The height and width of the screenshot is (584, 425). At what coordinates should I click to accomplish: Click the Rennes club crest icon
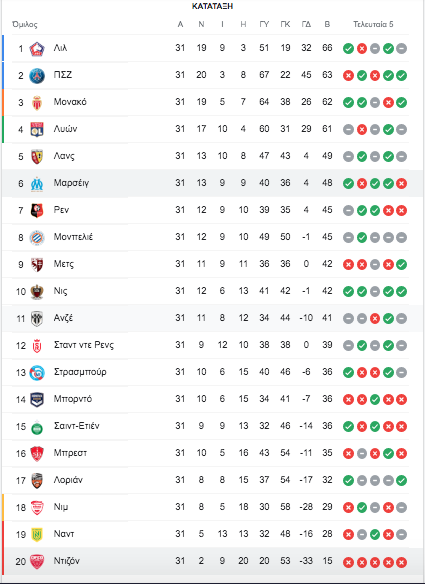(x=37, y=210)
